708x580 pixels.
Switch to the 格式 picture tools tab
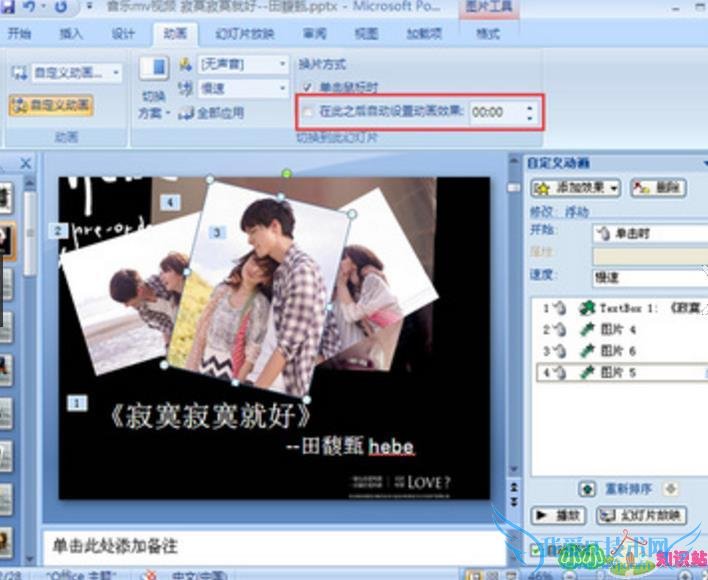pos(488,33)
